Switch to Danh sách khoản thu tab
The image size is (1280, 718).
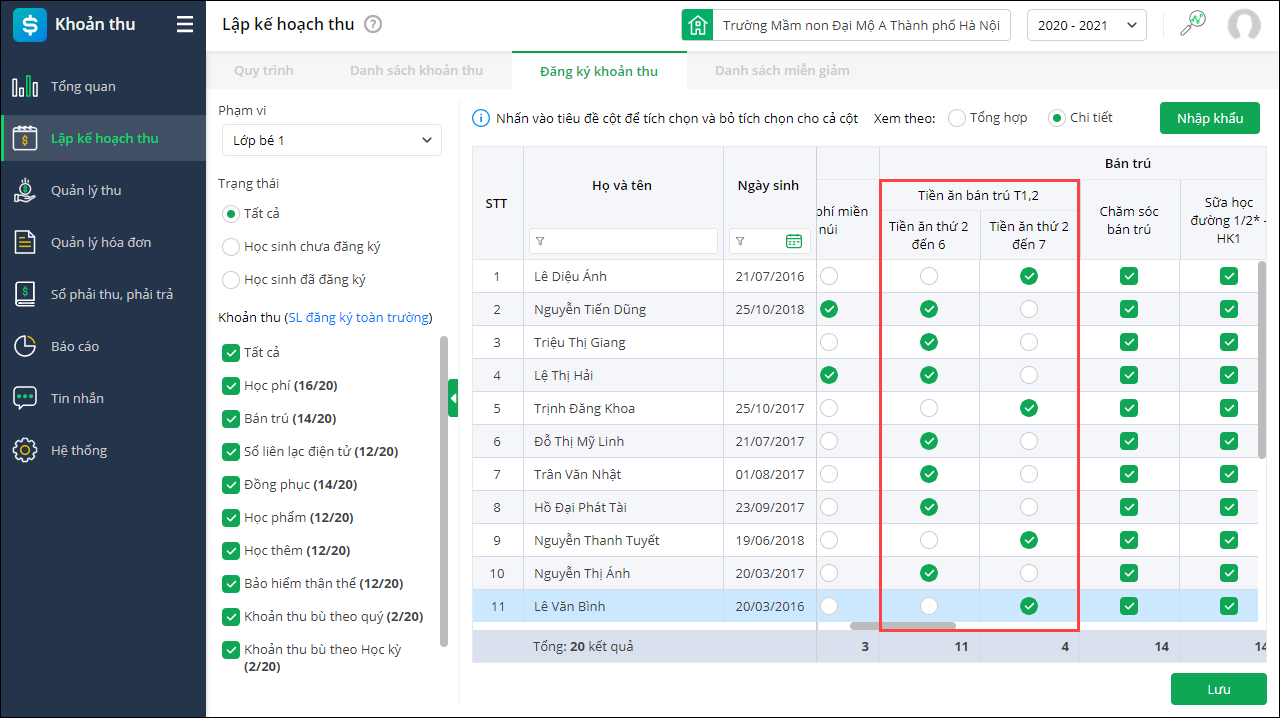(x=416, y=71)
